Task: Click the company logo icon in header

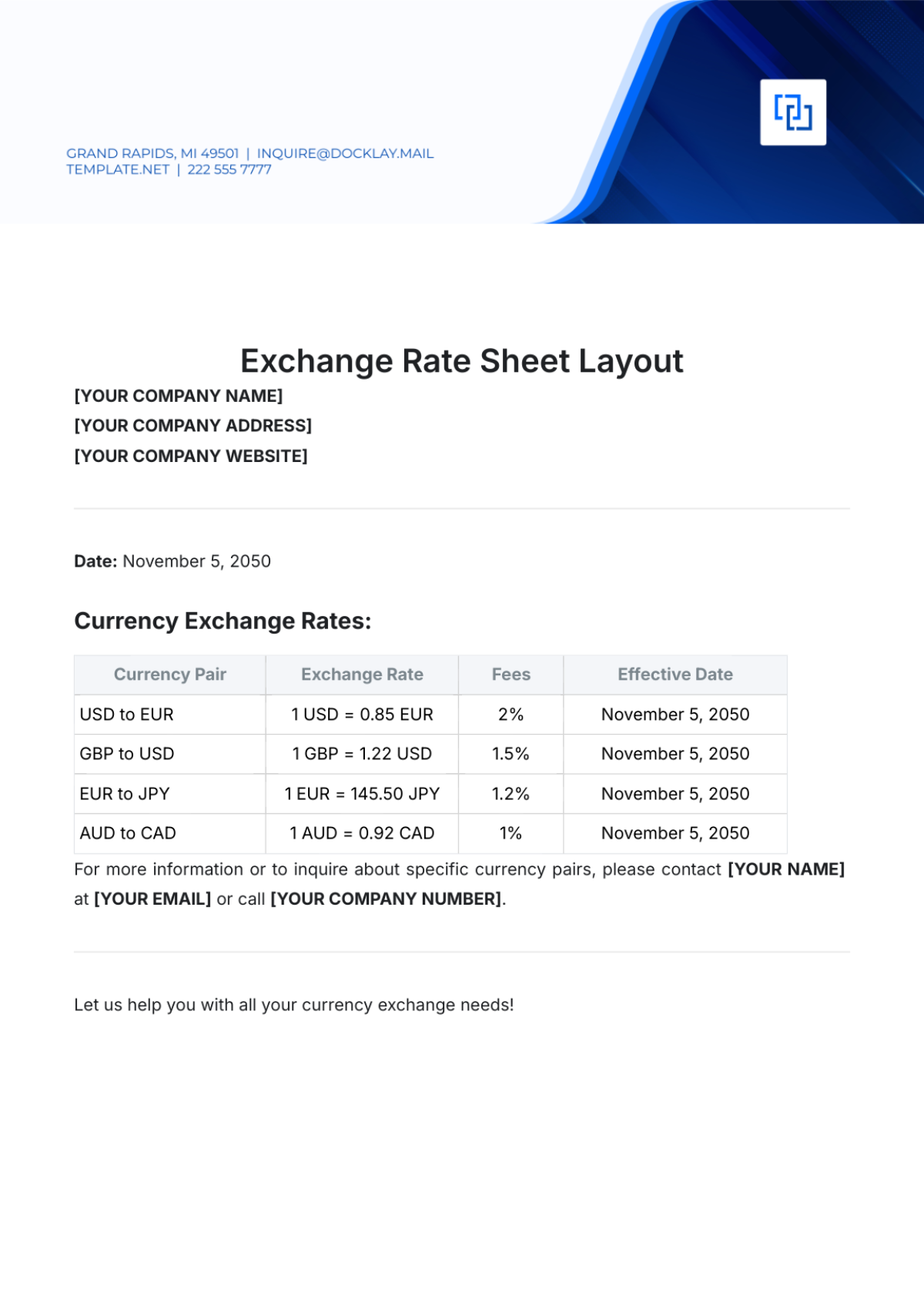Action: 793,112
